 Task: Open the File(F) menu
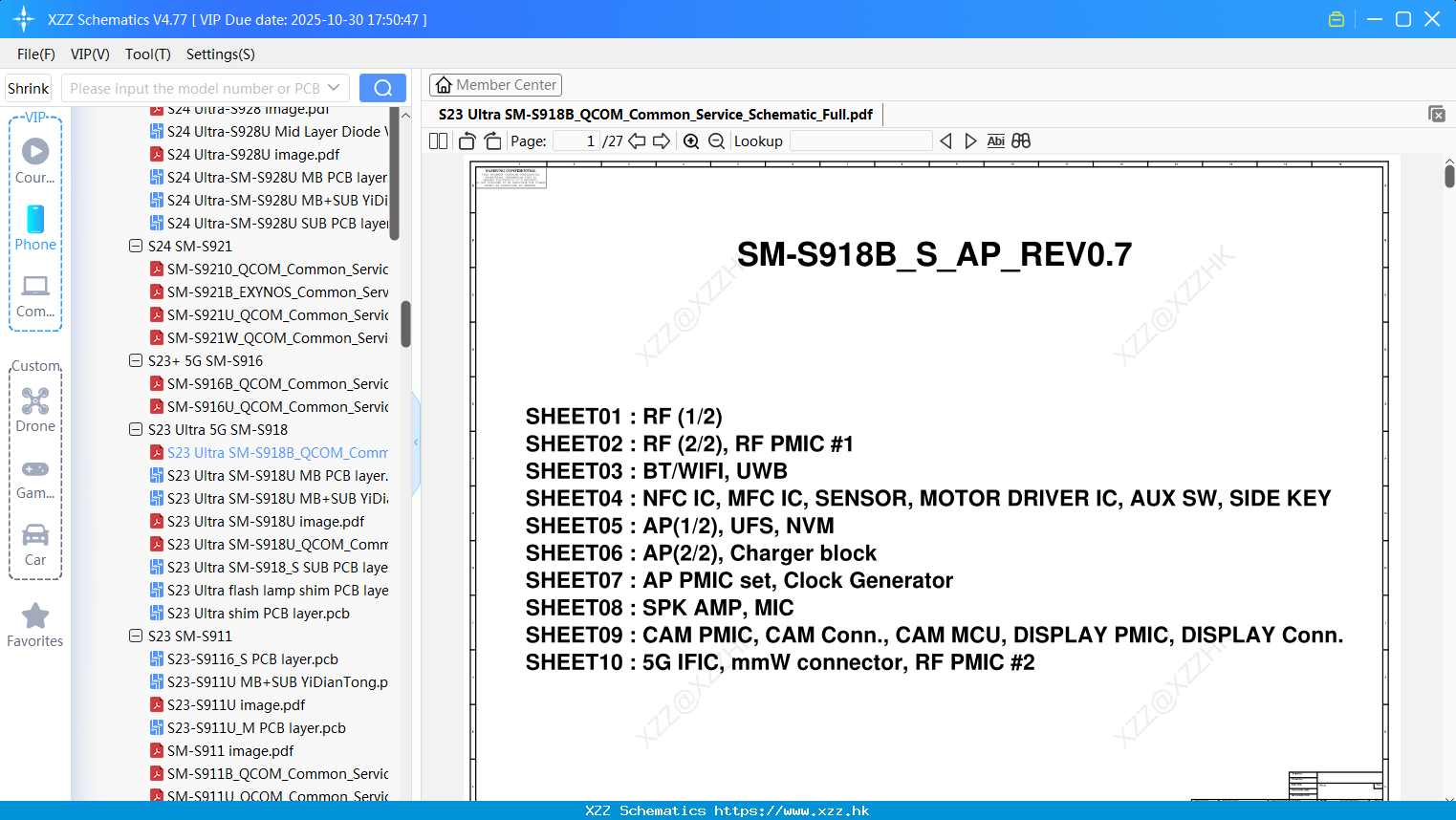coord(36,54)
